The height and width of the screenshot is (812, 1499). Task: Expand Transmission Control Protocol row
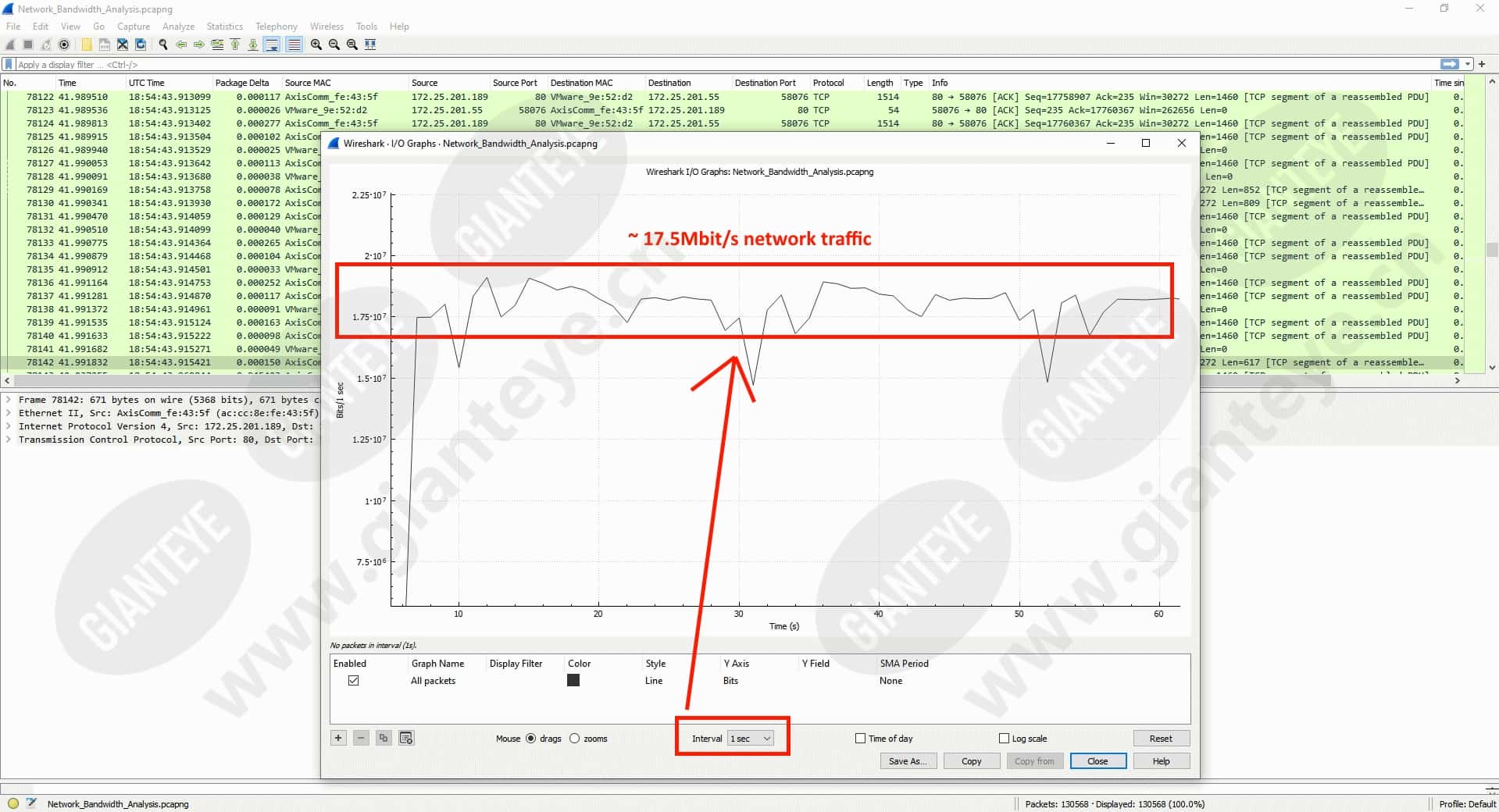[9, 440]
